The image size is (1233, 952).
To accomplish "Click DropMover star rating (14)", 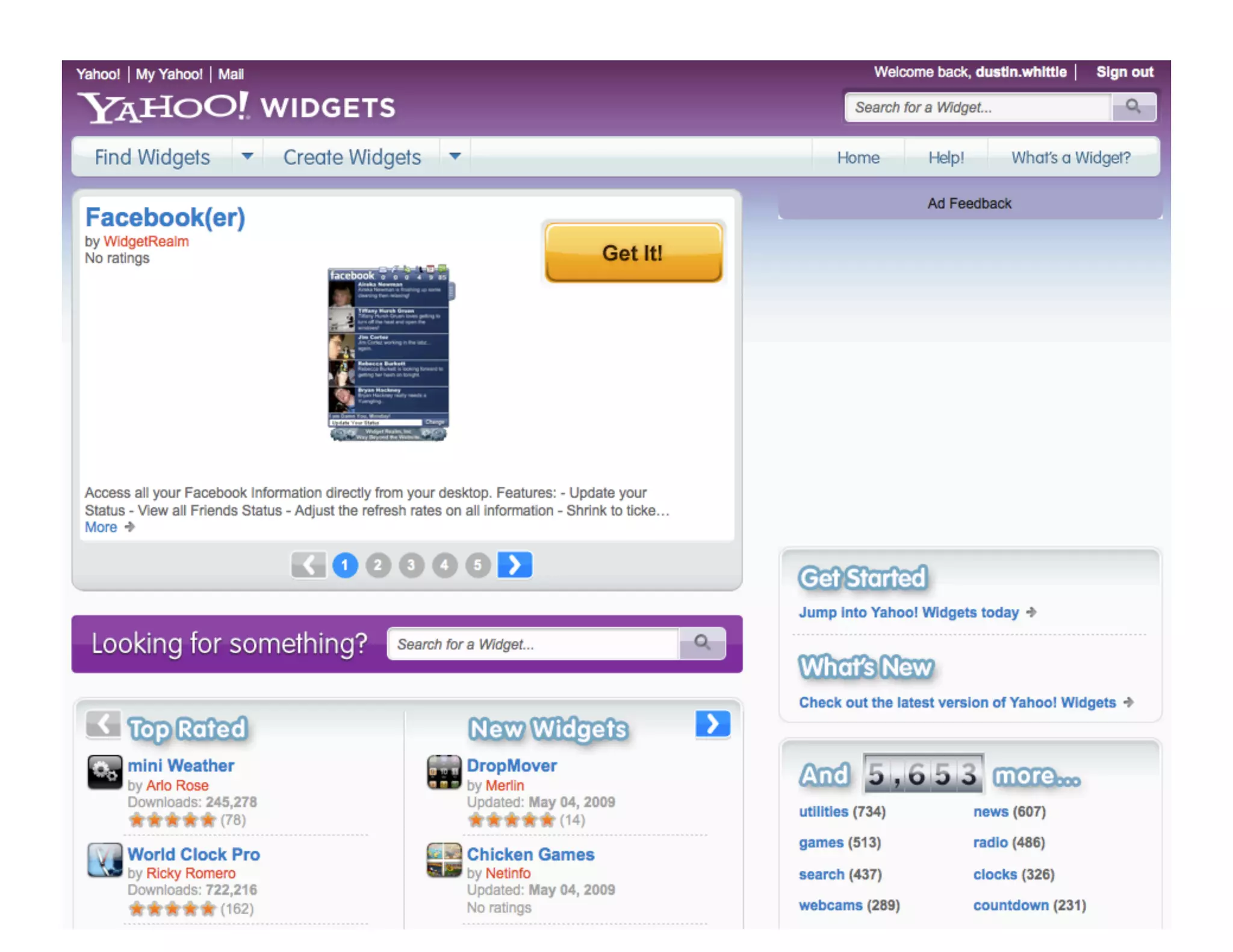I will click(x=511, y=820).
